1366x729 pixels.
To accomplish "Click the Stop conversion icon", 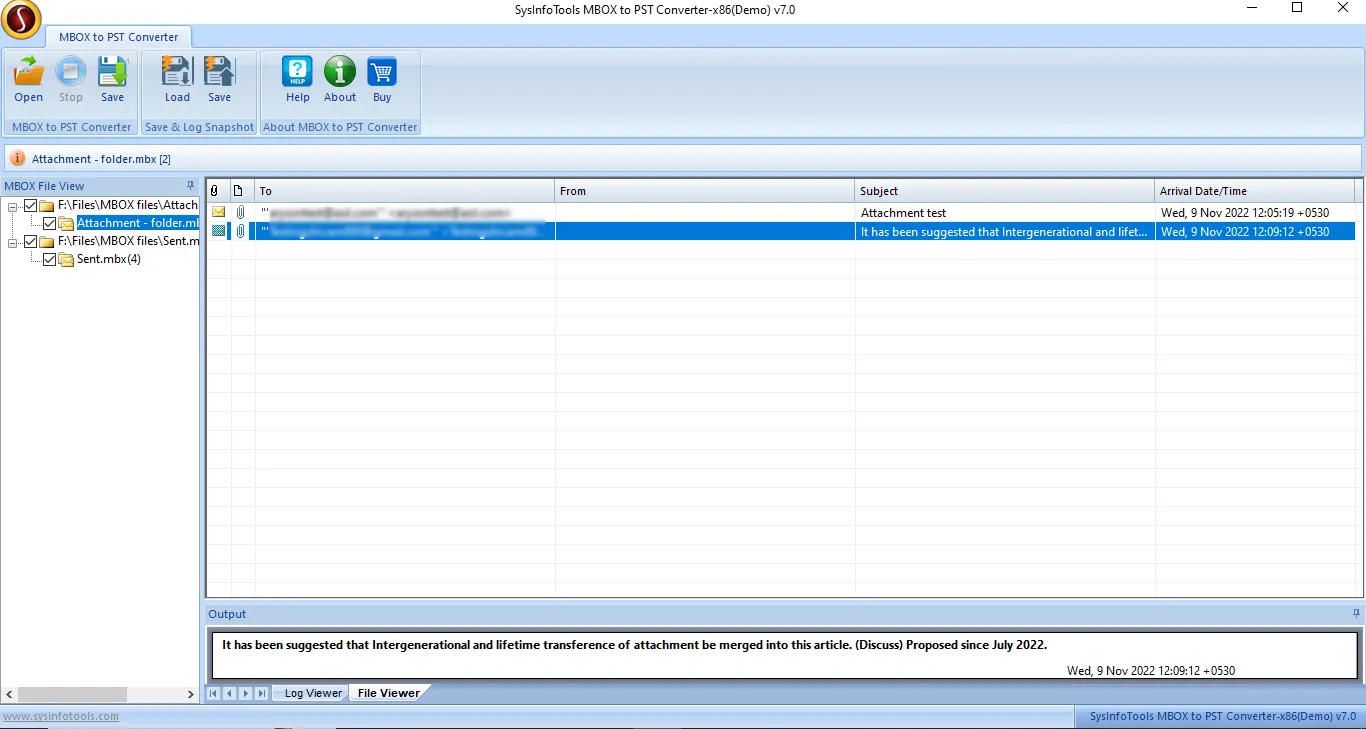I will (70, 73).
